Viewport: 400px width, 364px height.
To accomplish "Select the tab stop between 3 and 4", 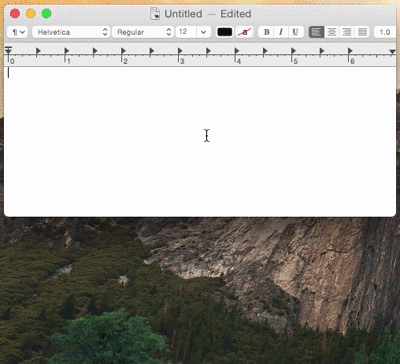I will pyautogui.click(x=208, y=51).
